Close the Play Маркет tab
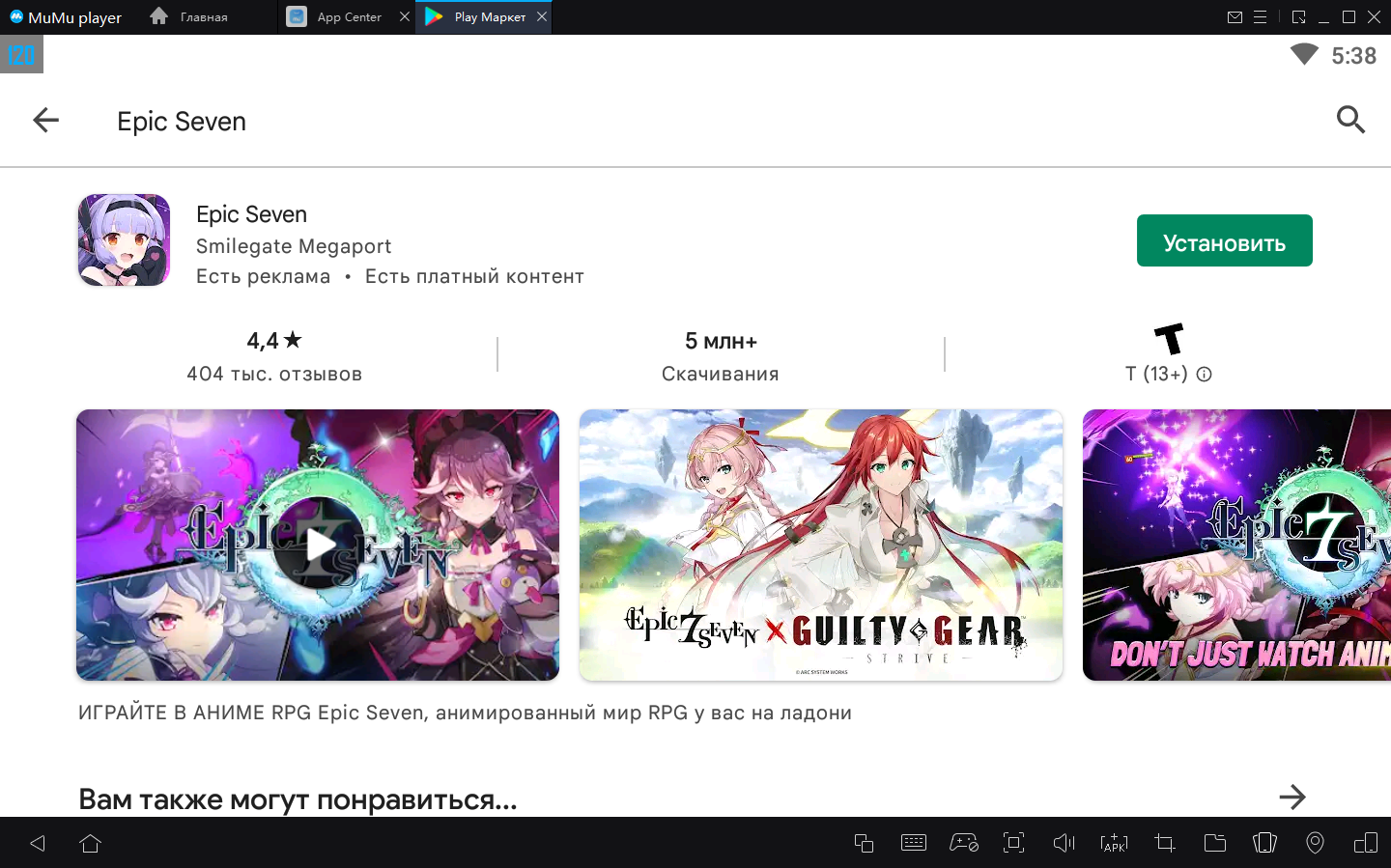Screen dimensions: 1391x868 click(x=542, y=16)
